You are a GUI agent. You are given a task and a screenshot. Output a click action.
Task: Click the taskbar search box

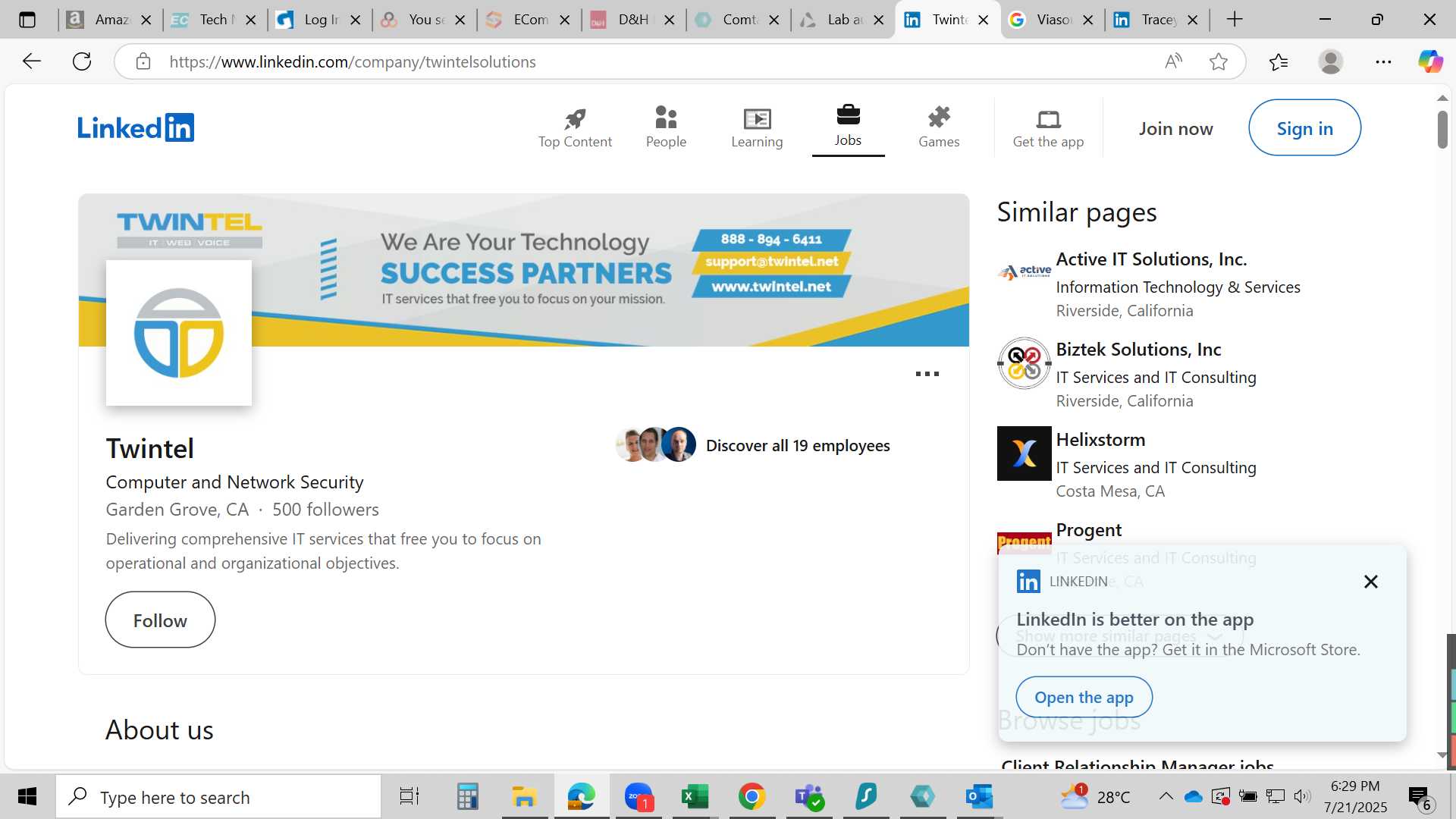point(218,797)
